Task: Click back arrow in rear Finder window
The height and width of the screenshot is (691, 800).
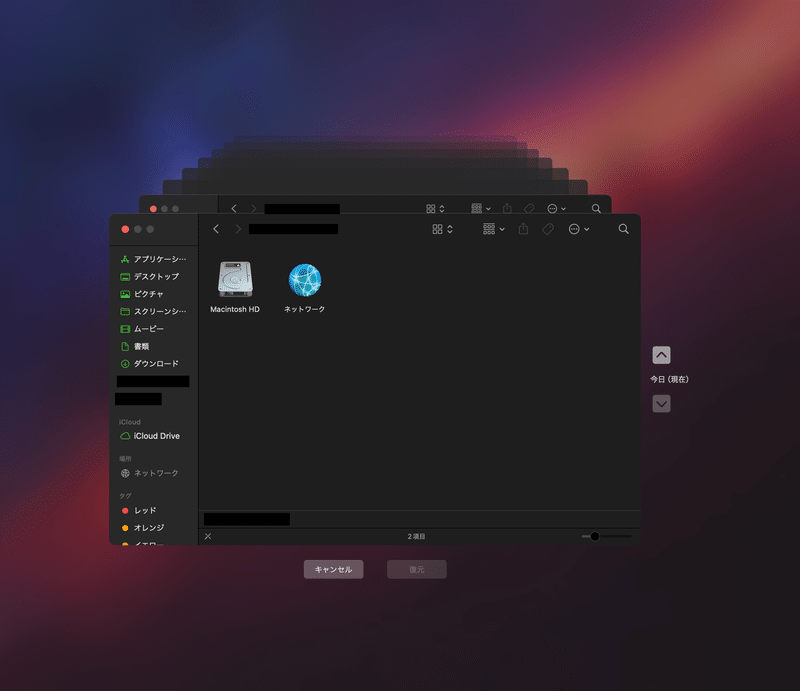Action: coord(234,208)
